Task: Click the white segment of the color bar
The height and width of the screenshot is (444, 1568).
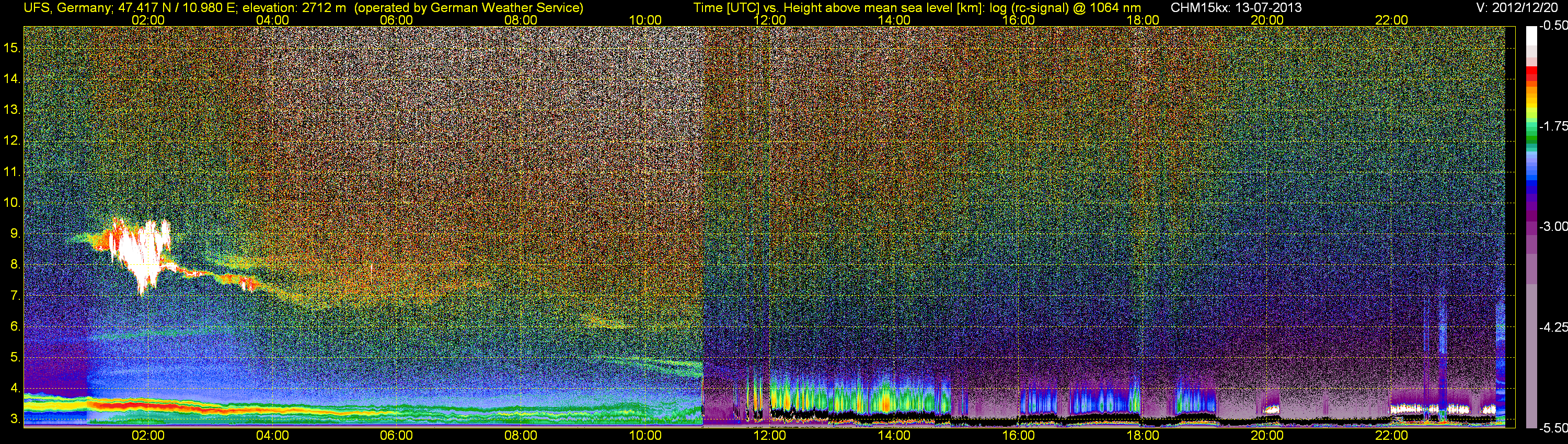Action: coord(1531,36)
